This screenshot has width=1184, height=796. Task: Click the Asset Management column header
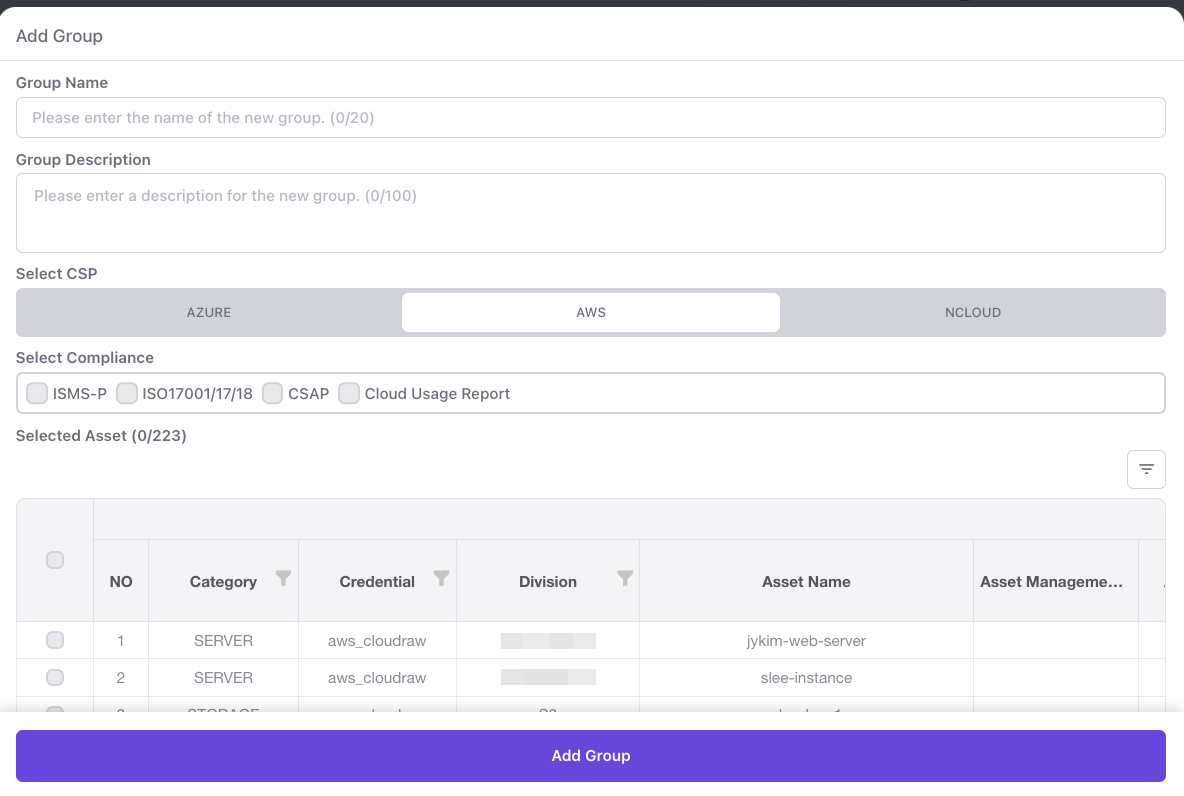point(1051,582)
